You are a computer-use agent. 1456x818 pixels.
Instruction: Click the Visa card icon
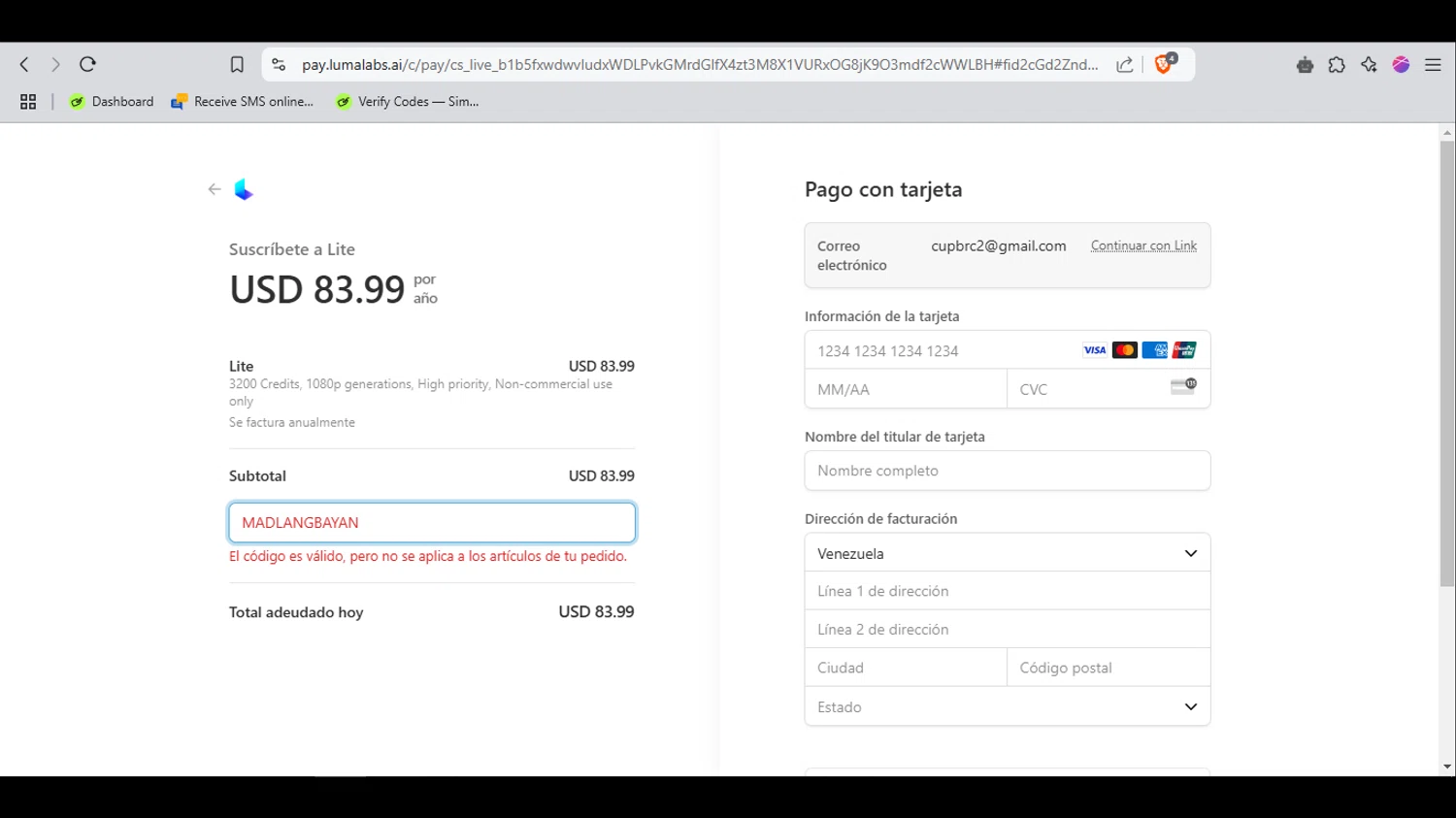point(1094,350)
